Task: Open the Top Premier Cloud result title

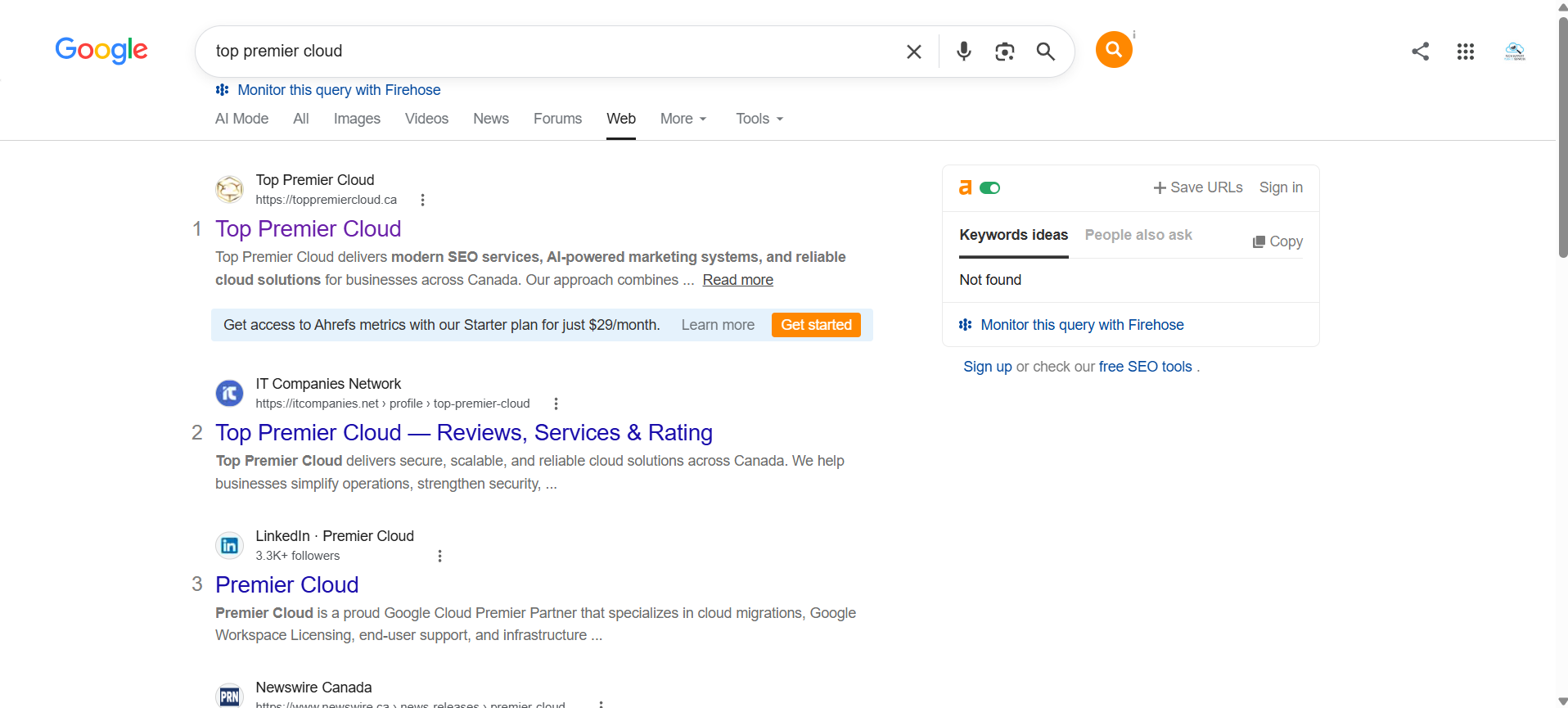Action: click(309, 228)
